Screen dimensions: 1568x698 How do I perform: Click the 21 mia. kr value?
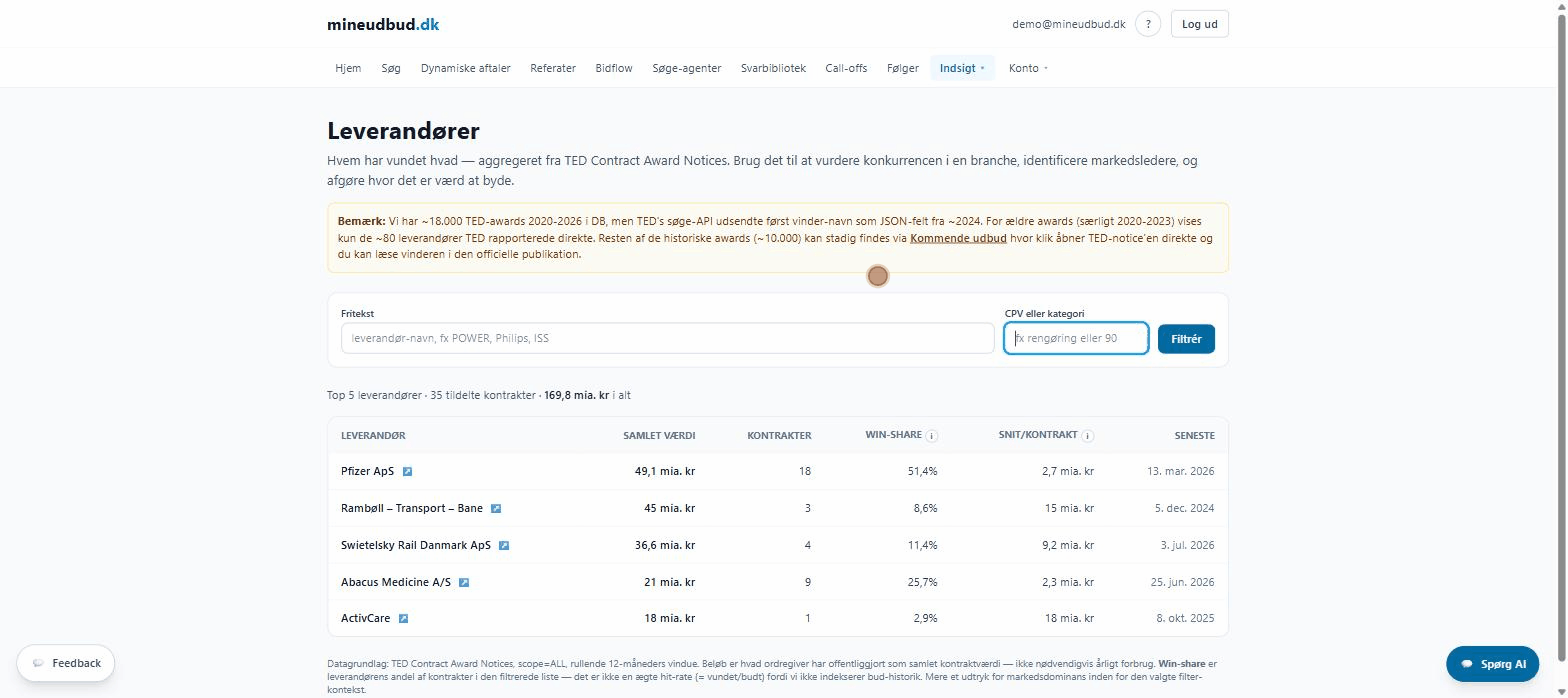tap(670, 582)
